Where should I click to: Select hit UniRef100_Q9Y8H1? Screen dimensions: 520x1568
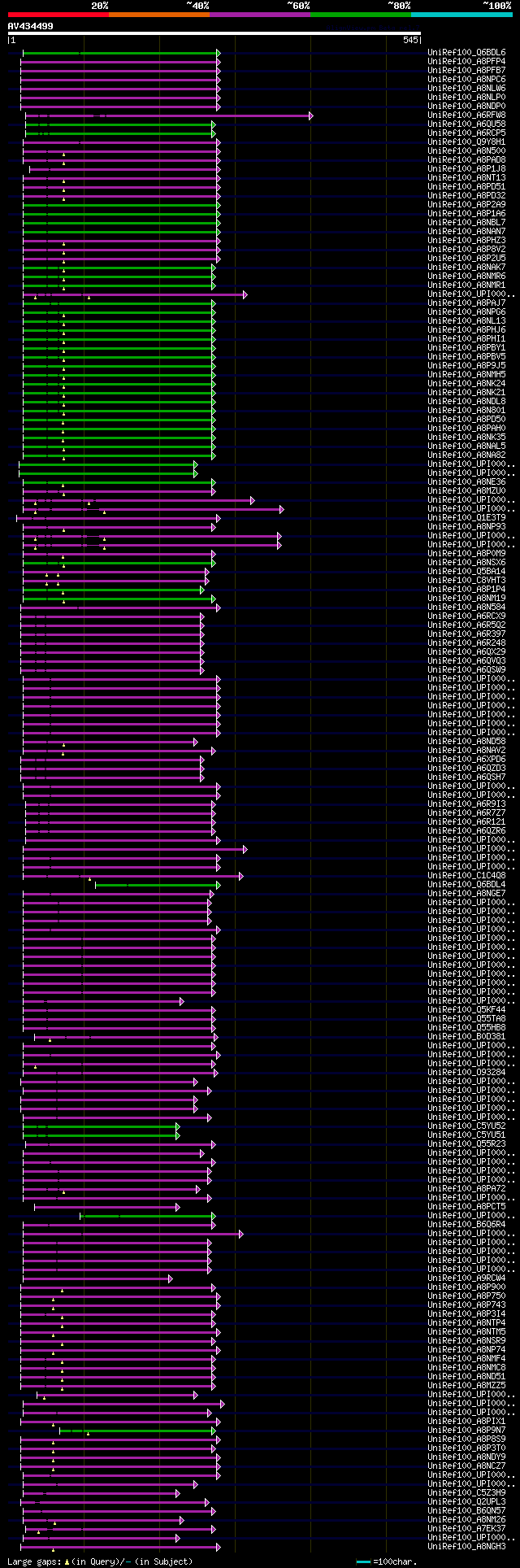466,142
